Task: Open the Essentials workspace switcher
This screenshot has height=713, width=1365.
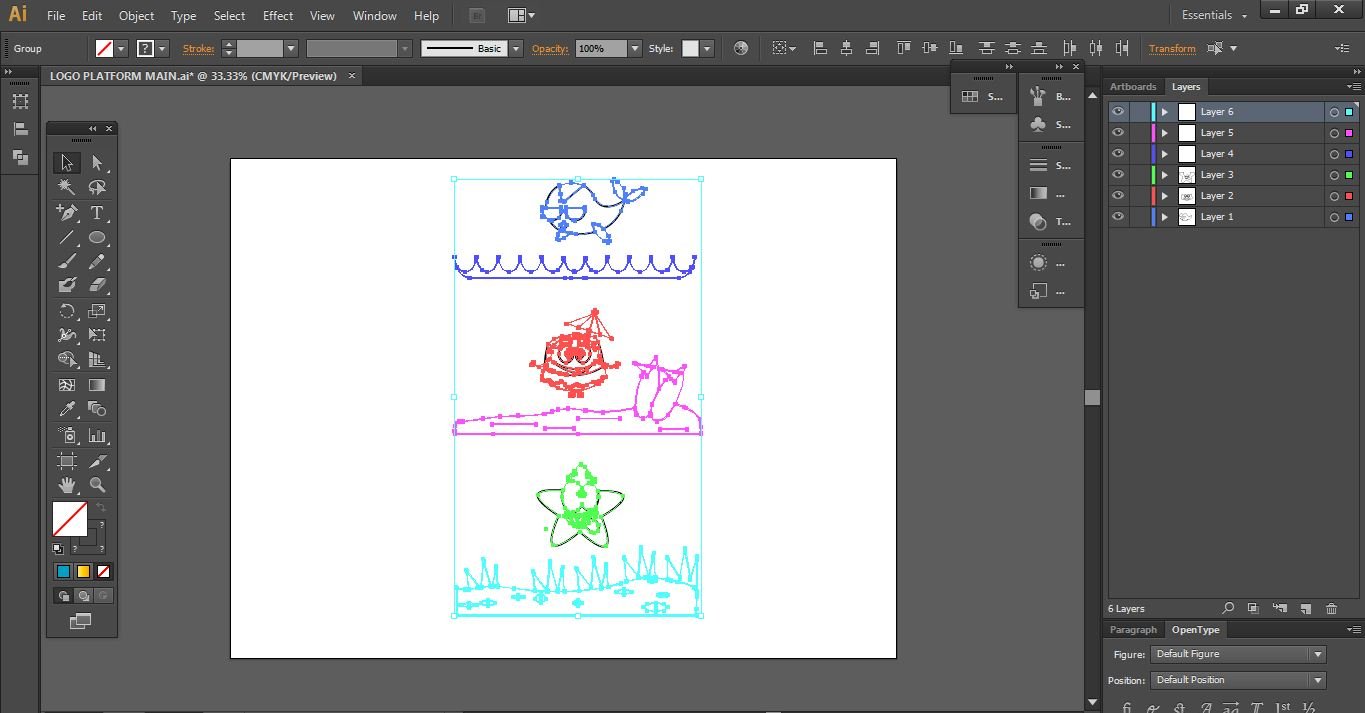Action: point(1214,16)
